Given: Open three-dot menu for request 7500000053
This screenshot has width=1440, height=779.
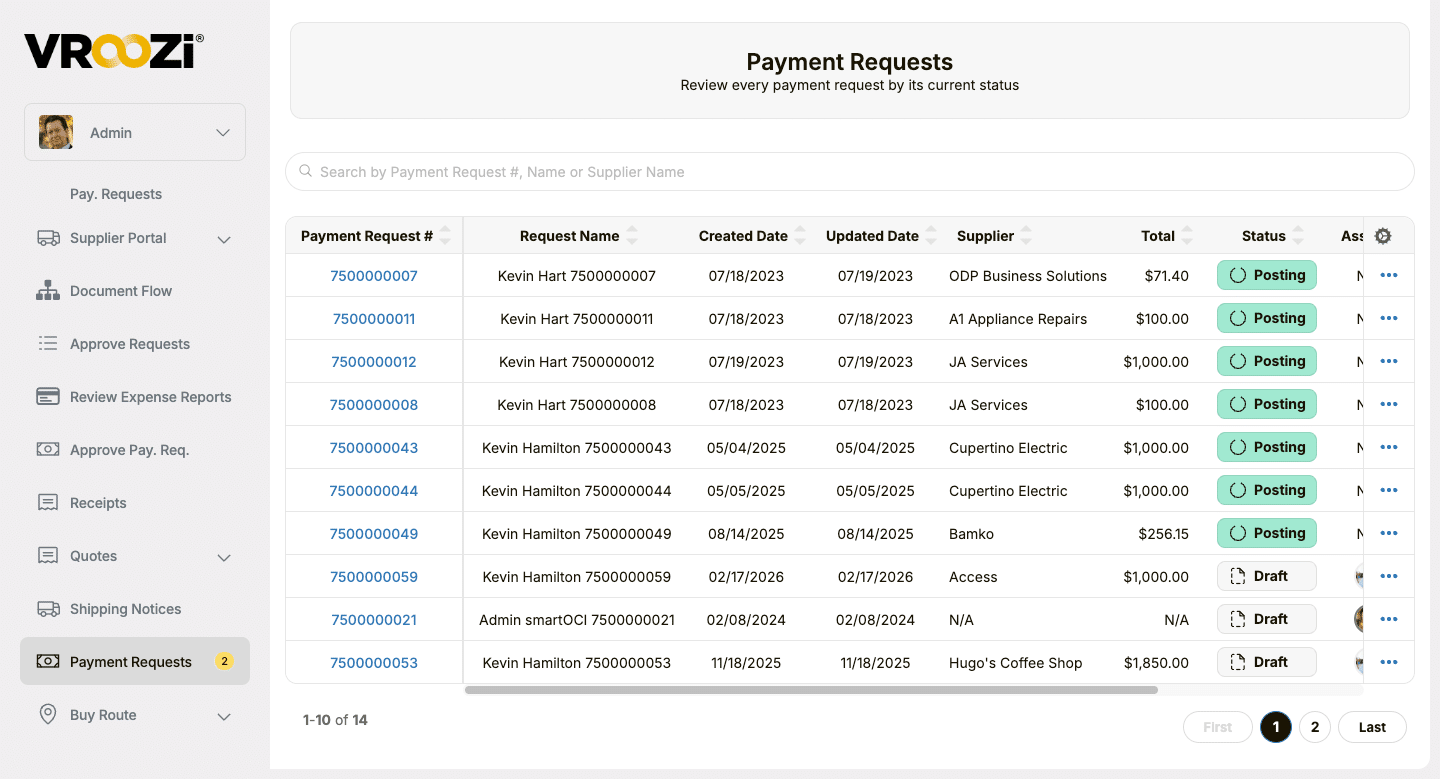Looking at the screenshot, I should coord(1388,662).
